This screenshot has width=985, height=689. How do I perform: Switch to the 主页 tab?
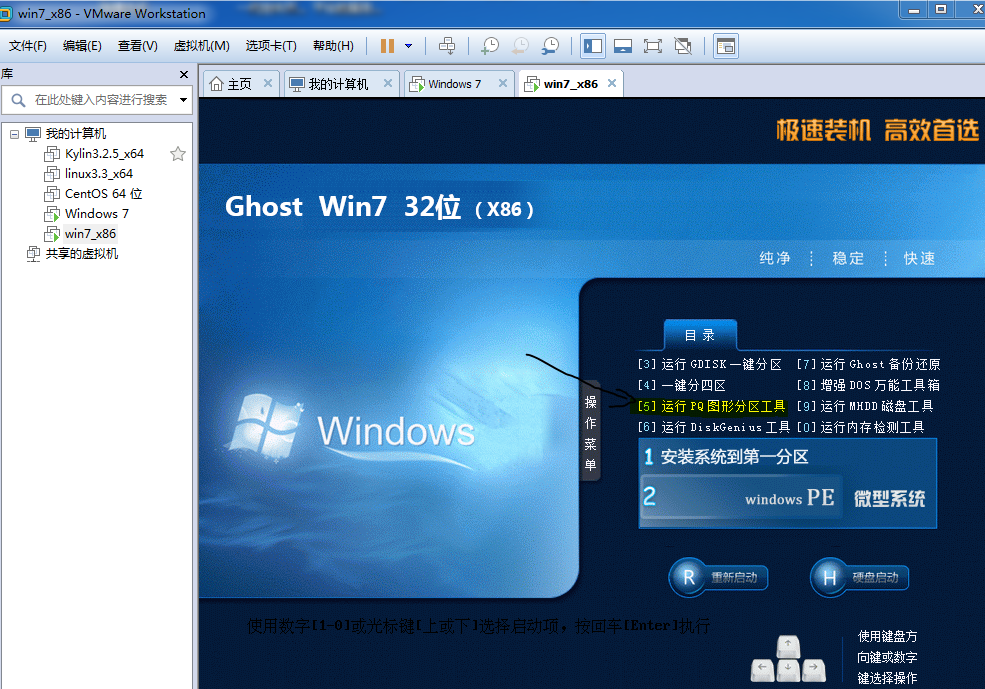[240, 84]
